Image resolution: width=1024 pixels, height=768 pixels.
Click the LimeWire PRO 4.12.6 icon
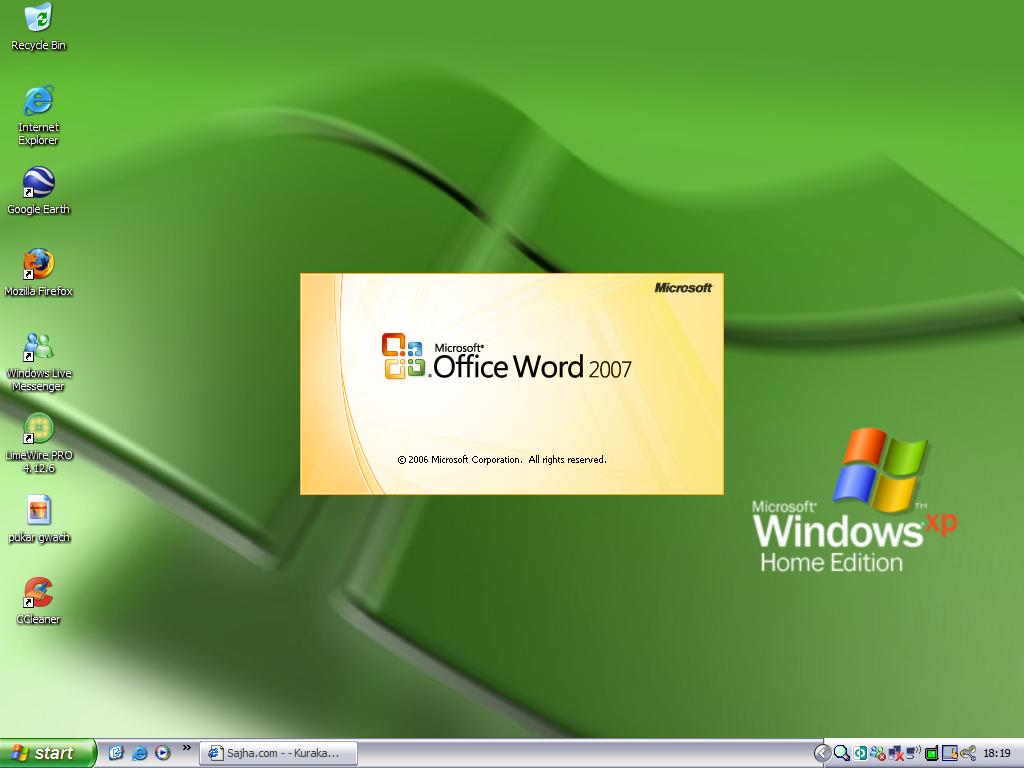coord(38,429)
